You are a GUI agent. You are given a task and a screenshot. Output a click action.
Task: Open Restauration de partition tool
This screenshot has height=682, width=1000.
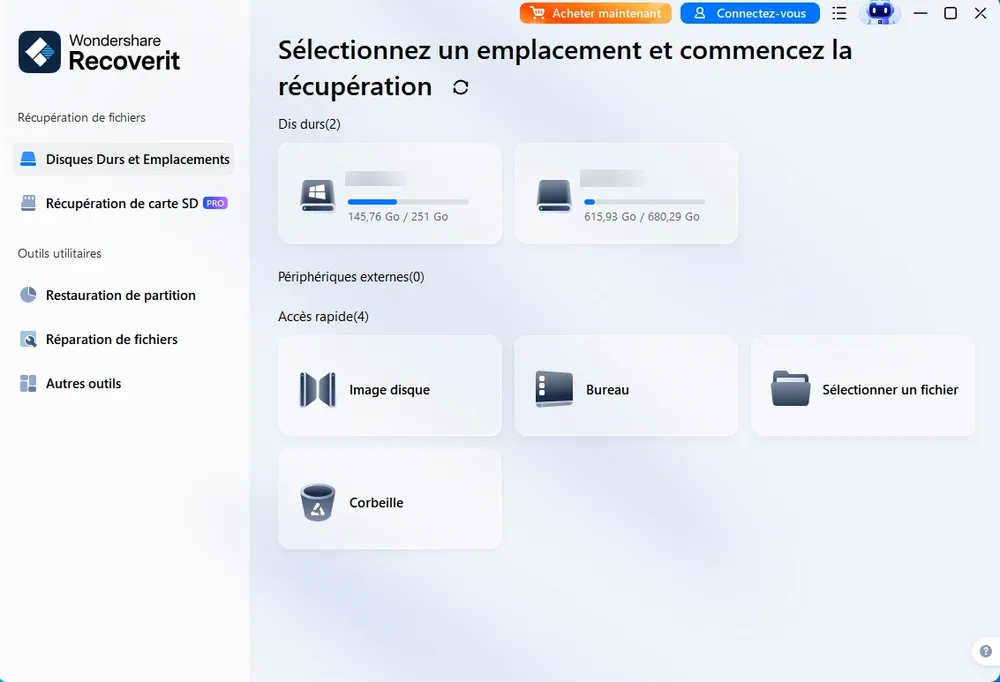point(124,295)
